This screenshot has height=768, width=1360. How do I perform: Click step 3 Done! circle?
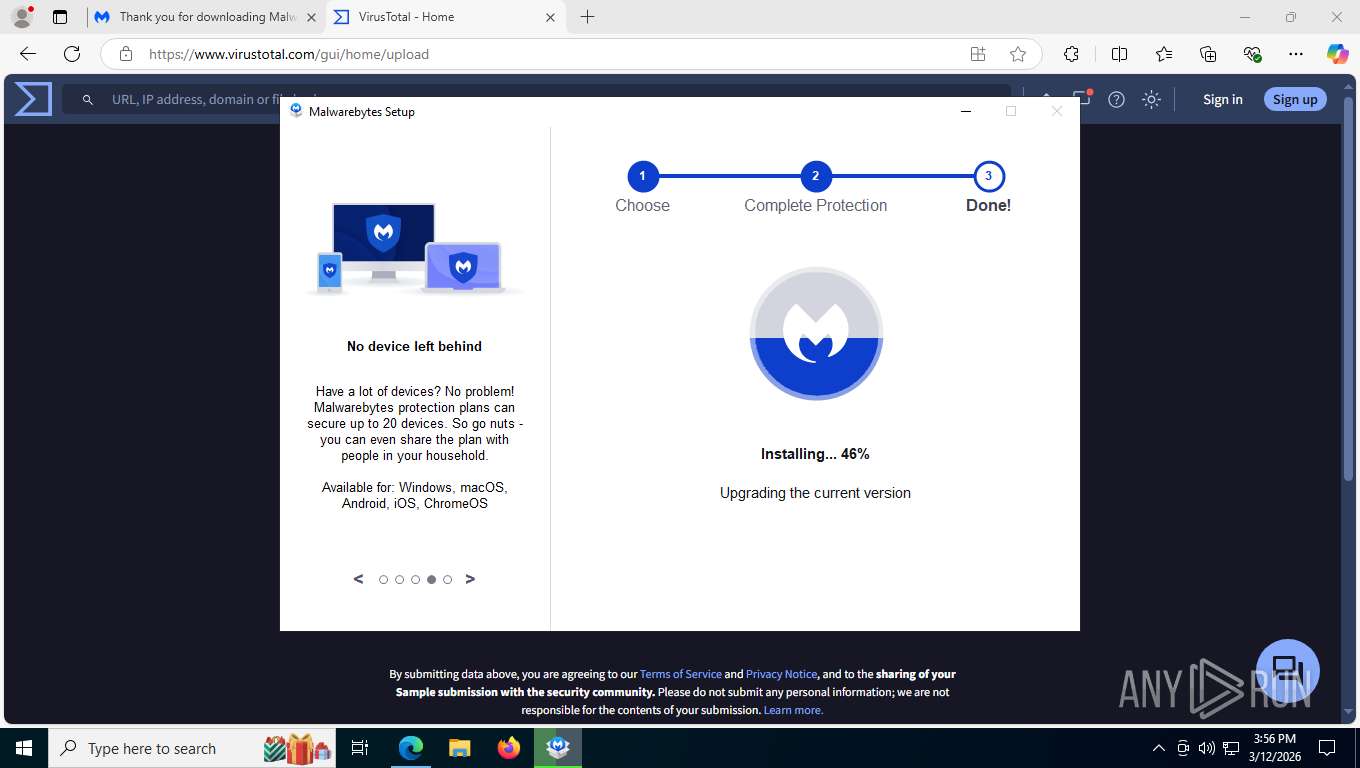[989, 176]
